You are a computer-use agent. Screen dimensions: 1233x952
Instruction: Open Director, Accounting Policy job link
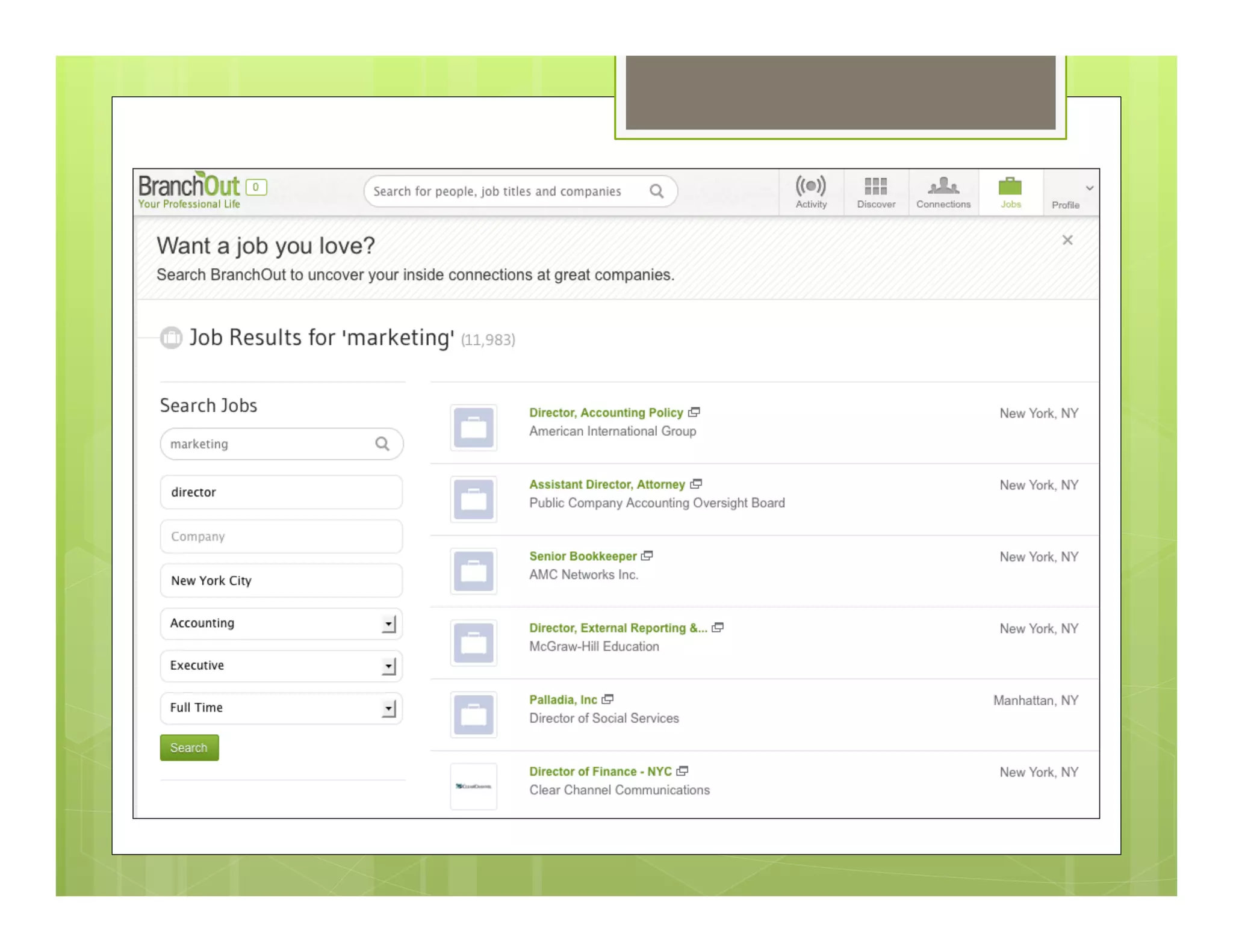click(x=606, y=413)
